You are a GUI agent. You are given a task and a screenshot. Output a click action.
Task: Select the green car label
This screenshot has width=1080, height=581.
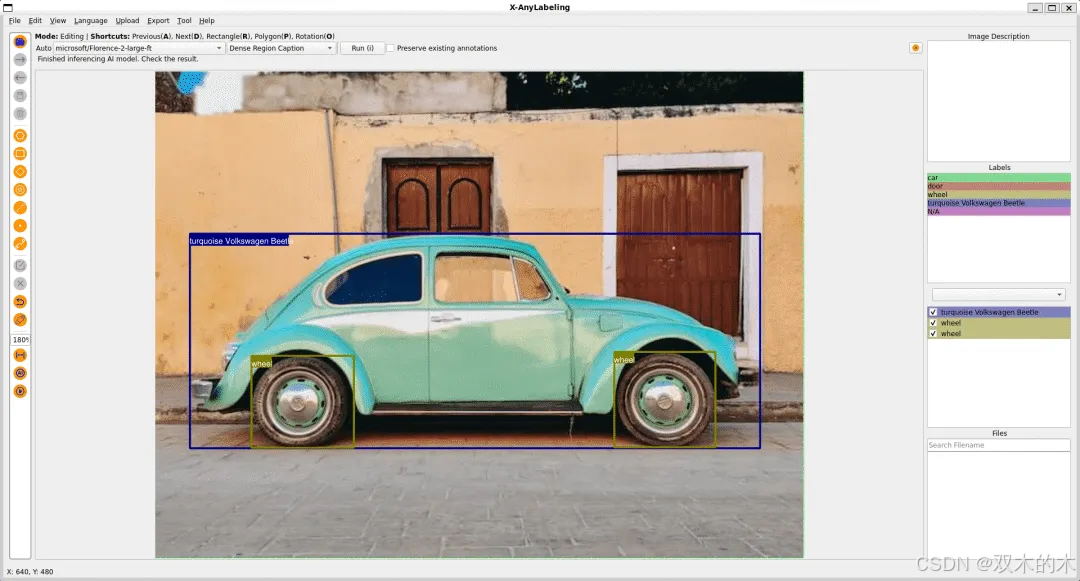pyautogui.click(x=998, y=178)
